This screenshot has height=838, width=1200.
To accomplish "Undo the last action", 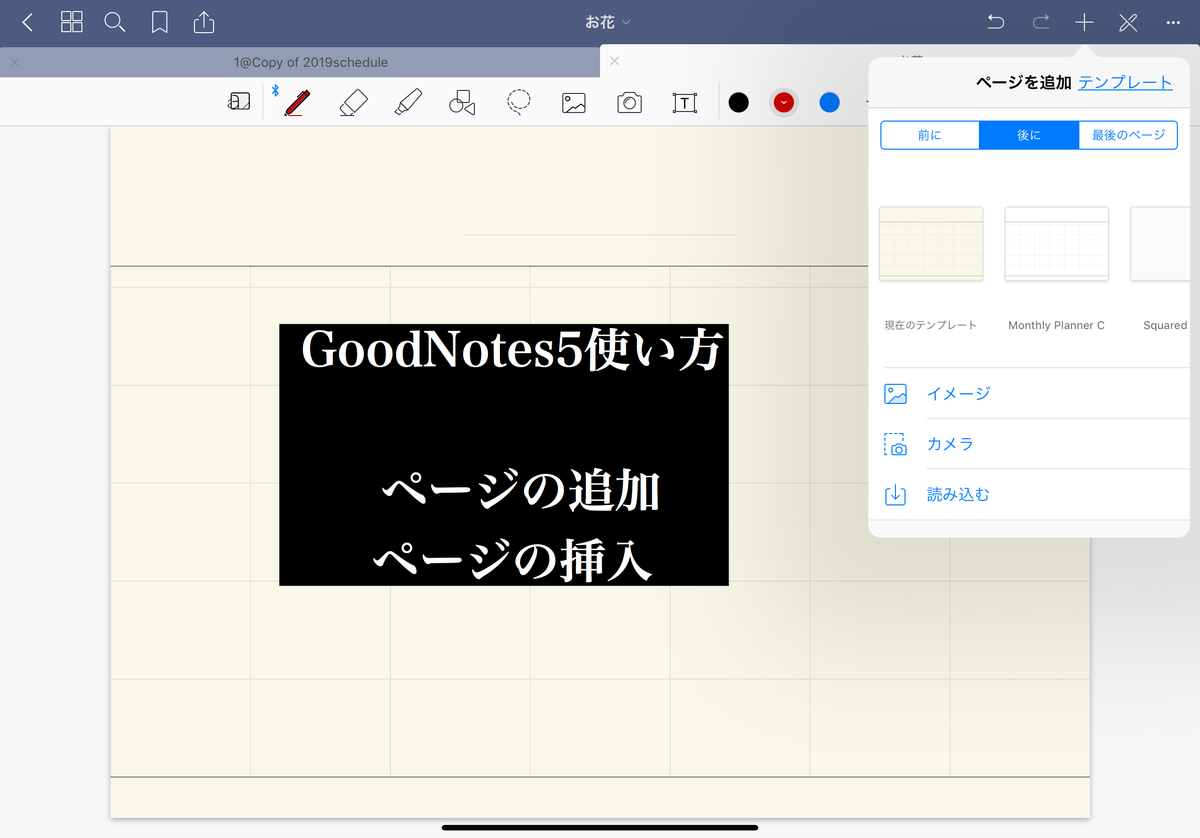I will click(996, 22).
